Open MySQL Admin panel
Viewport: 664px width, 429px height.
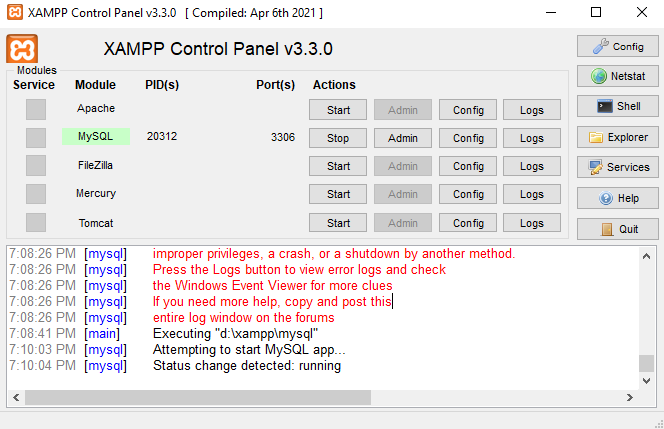pos(403,138)
